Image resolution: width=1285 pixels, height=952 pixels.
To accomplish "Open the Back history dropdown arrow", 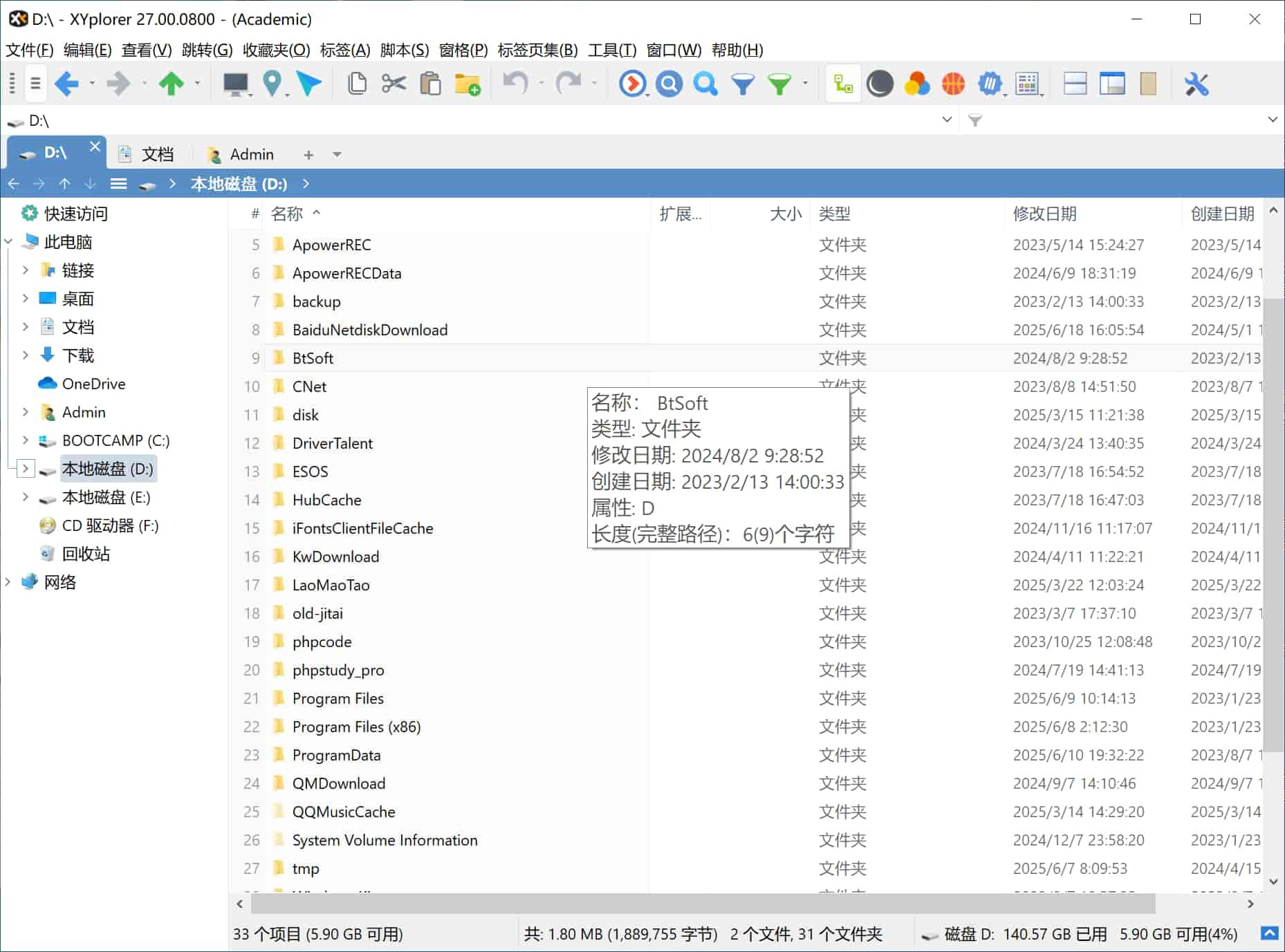I will (92, 84).
